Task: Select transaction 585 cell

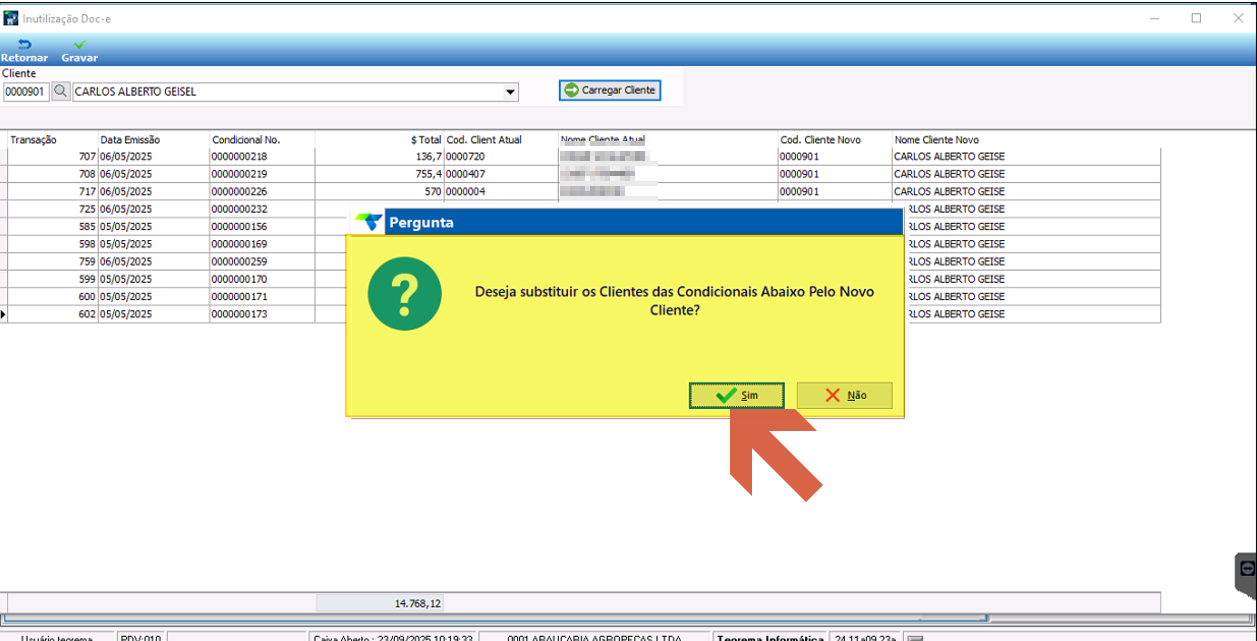Action: tap(53, 227)
